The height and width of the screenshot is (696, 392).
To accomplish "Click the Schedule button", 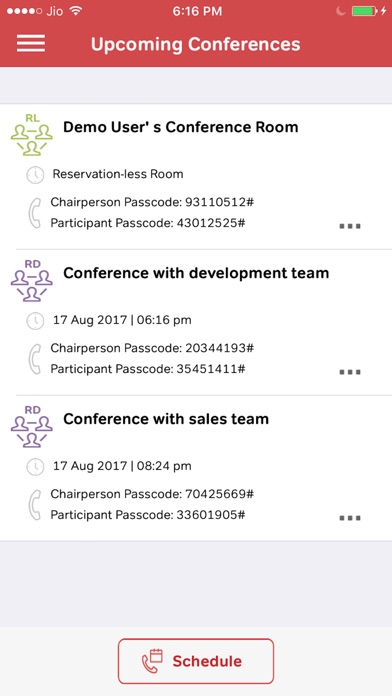I will [x=196, y=661].
